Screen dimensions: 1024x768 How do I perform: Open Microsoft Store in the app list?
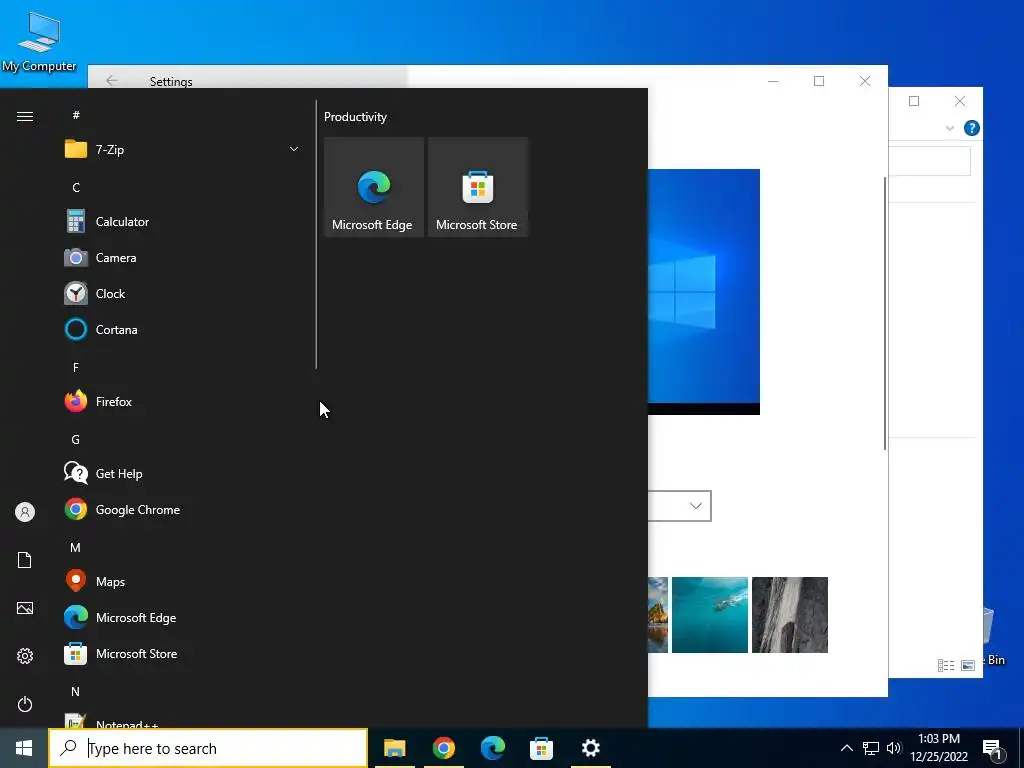[x=182, y=654]
